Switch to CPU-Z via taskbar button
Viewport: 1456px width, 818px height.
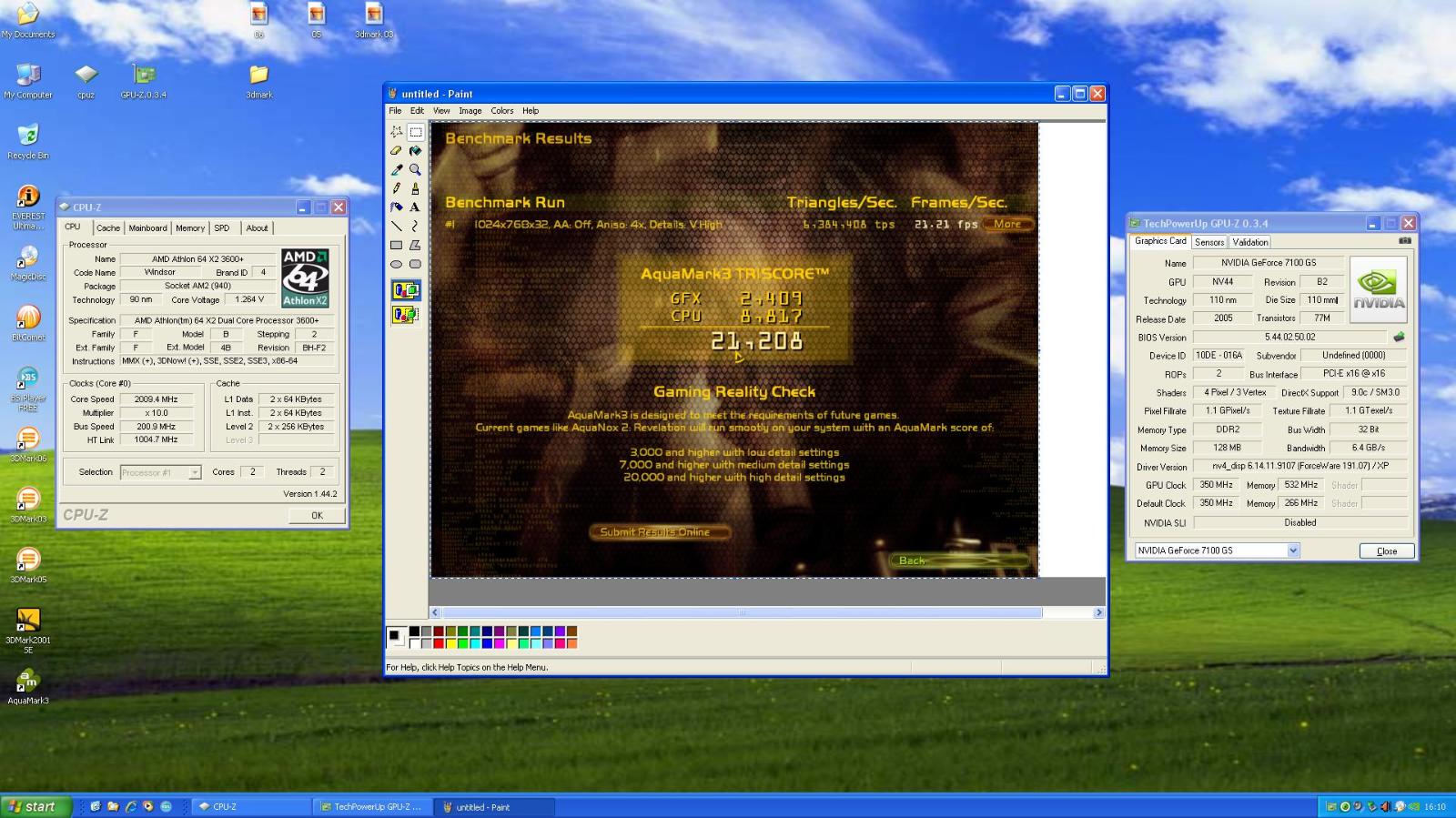pos(251,806)
